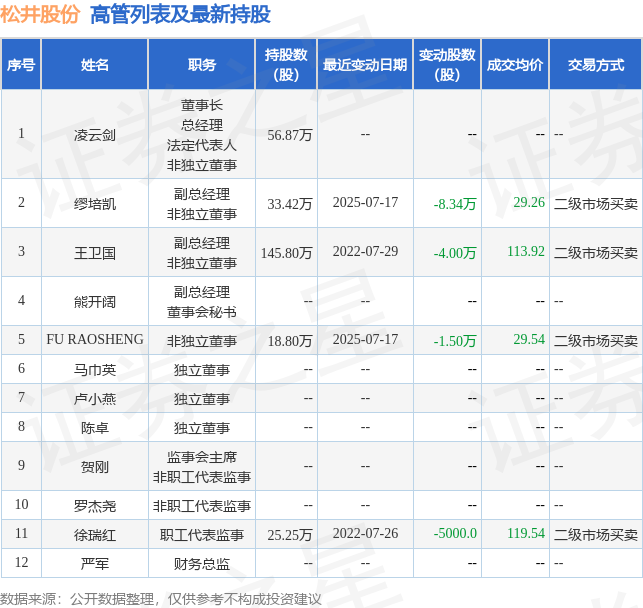Click the 职务 column header

point(202,64)
